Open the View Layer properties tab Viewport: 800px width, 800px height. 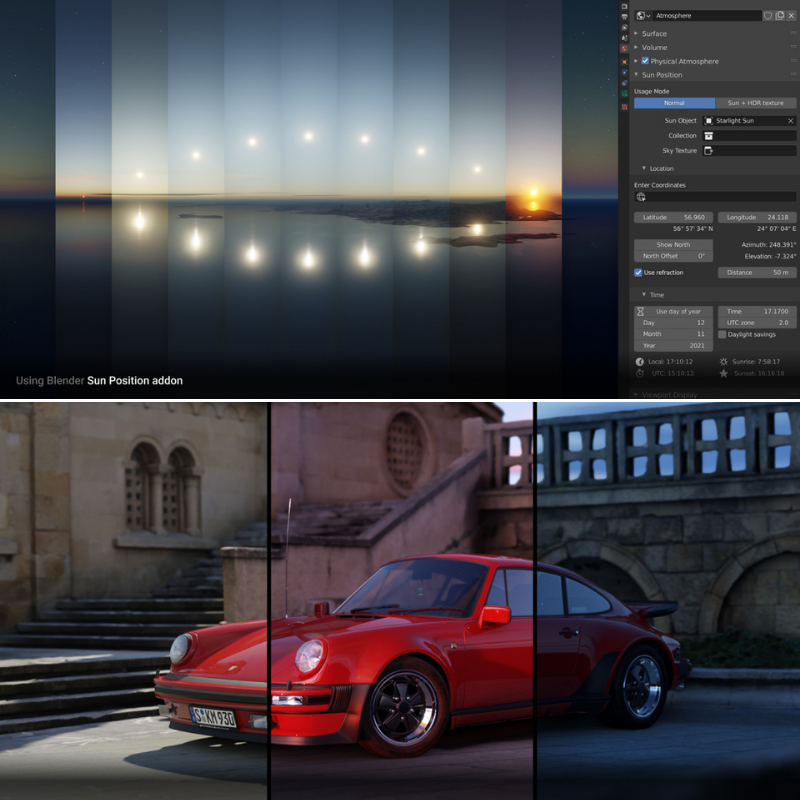point(624,27)
